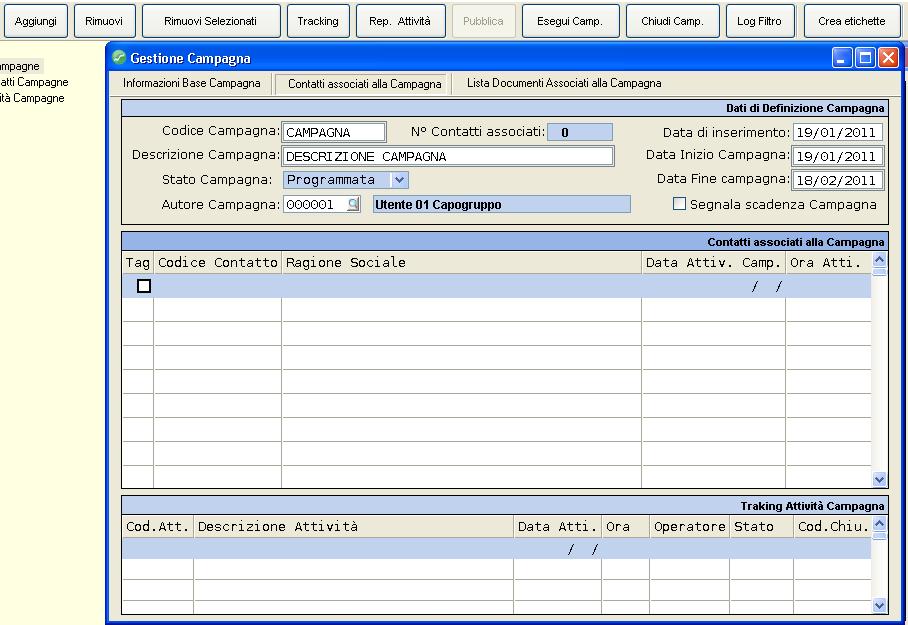Screen dimensions: 908x625
Task: Open Rep. Attività report
Action: pos(400,21)
